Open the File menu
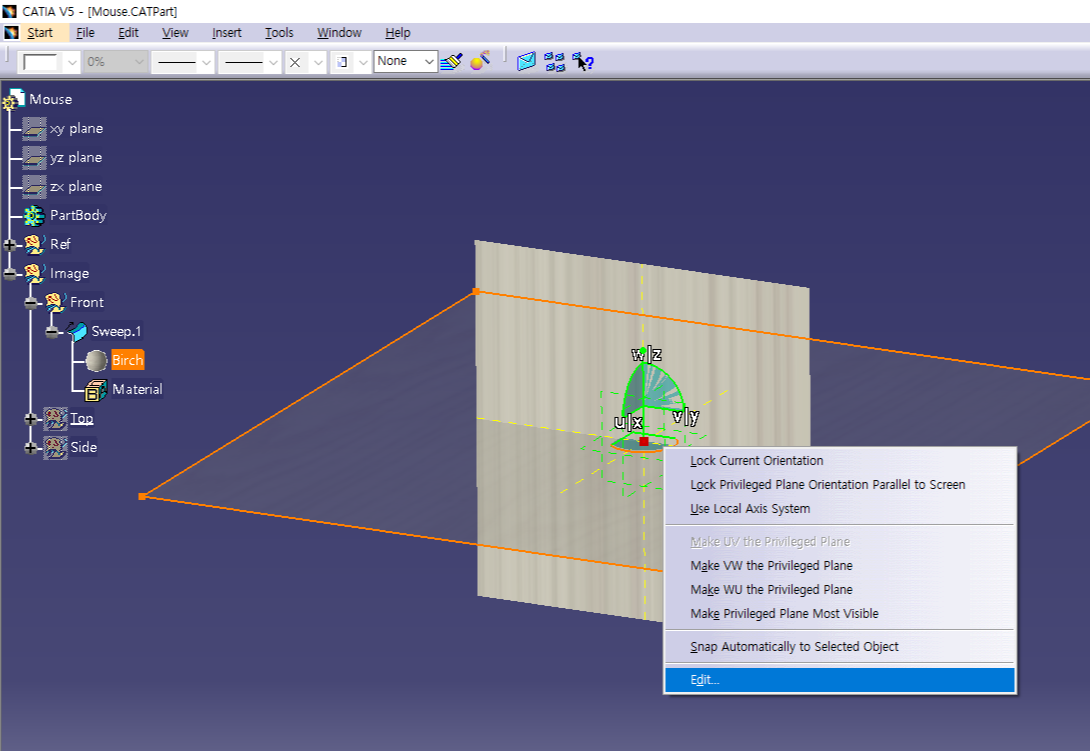1090x751 pixels. (85, 33)
